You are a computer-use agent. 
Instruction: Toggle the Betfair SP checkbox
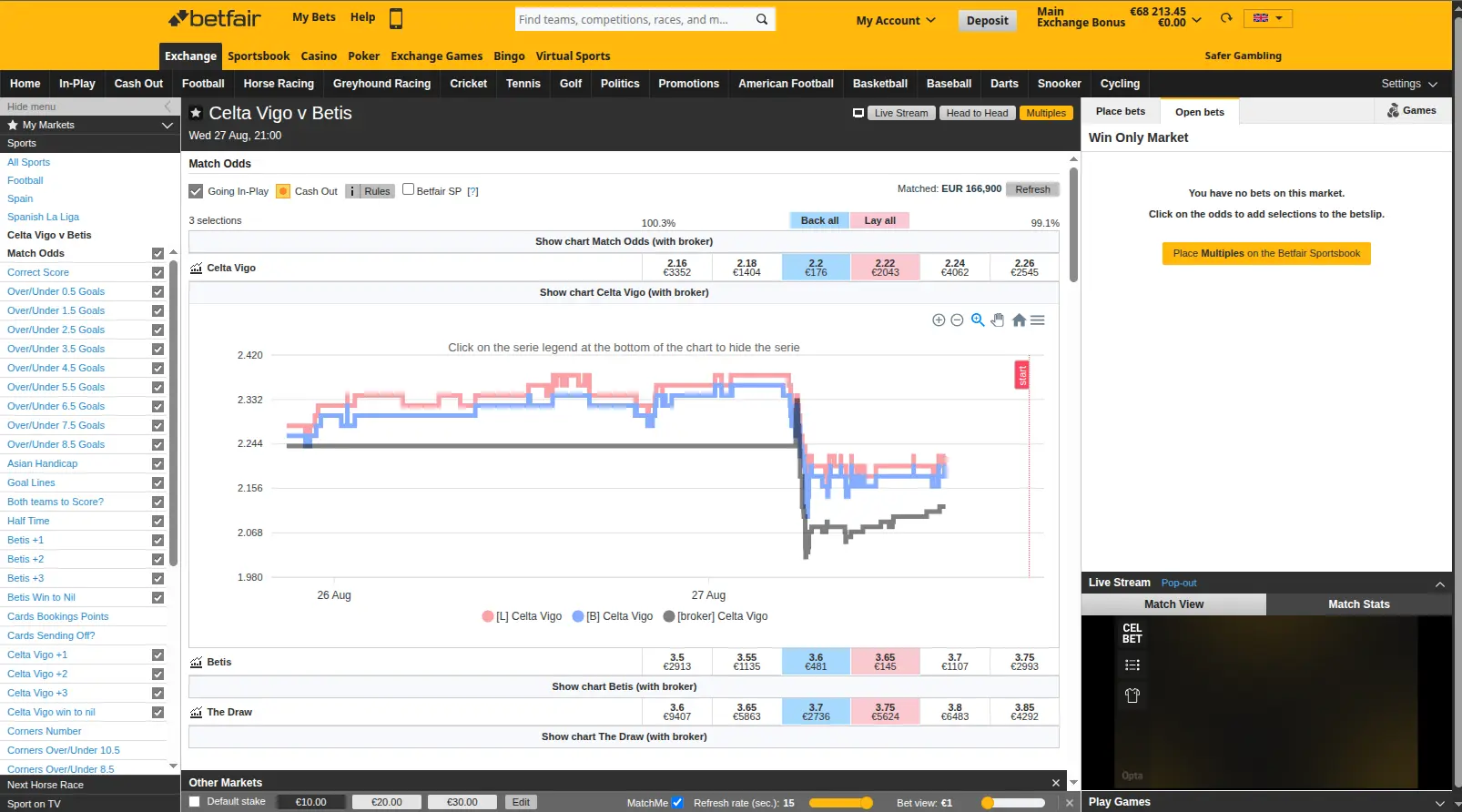(x=409, y=189)
